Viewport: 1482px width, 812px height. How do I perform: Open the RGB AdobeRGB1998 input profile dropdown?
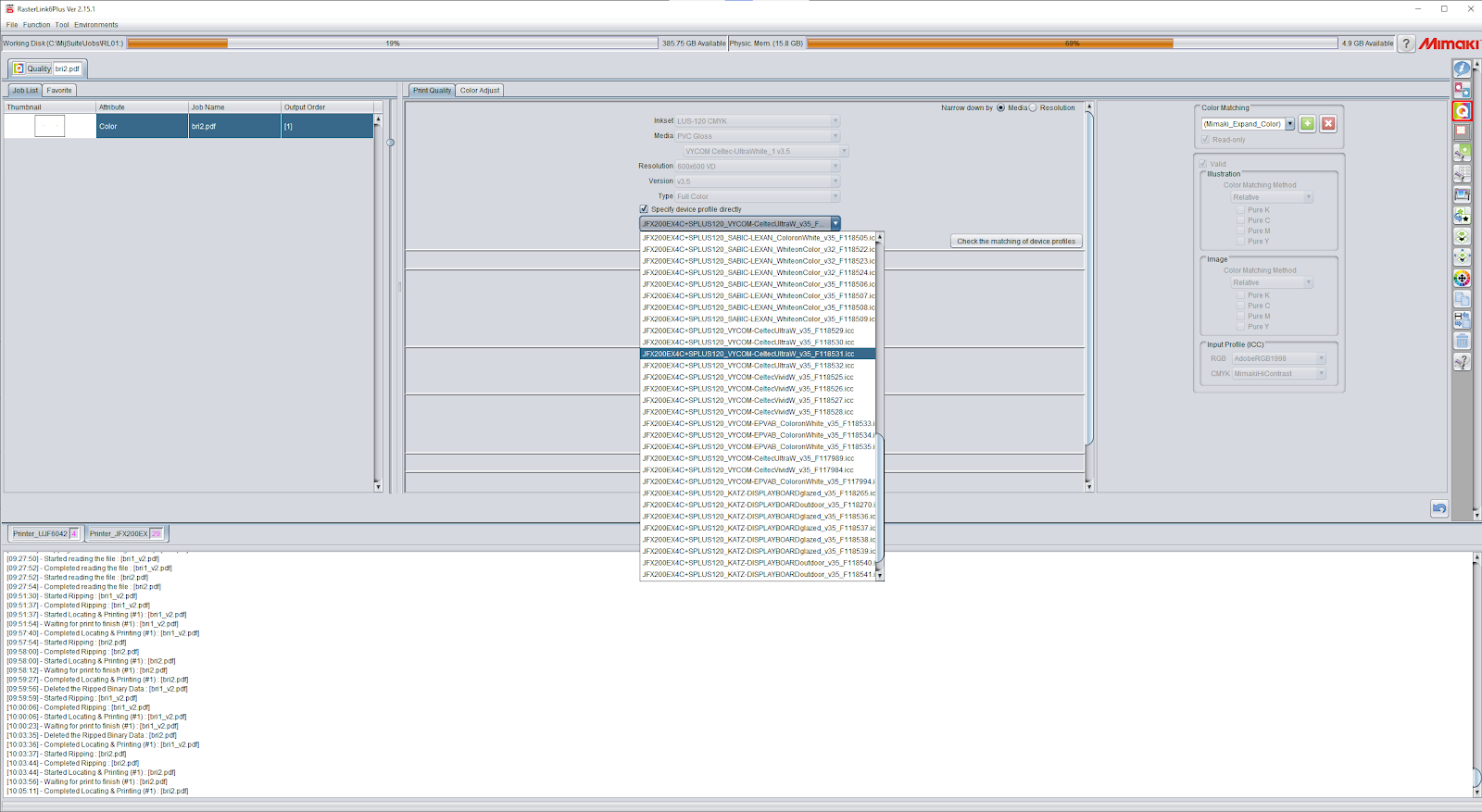[1278, 358]
